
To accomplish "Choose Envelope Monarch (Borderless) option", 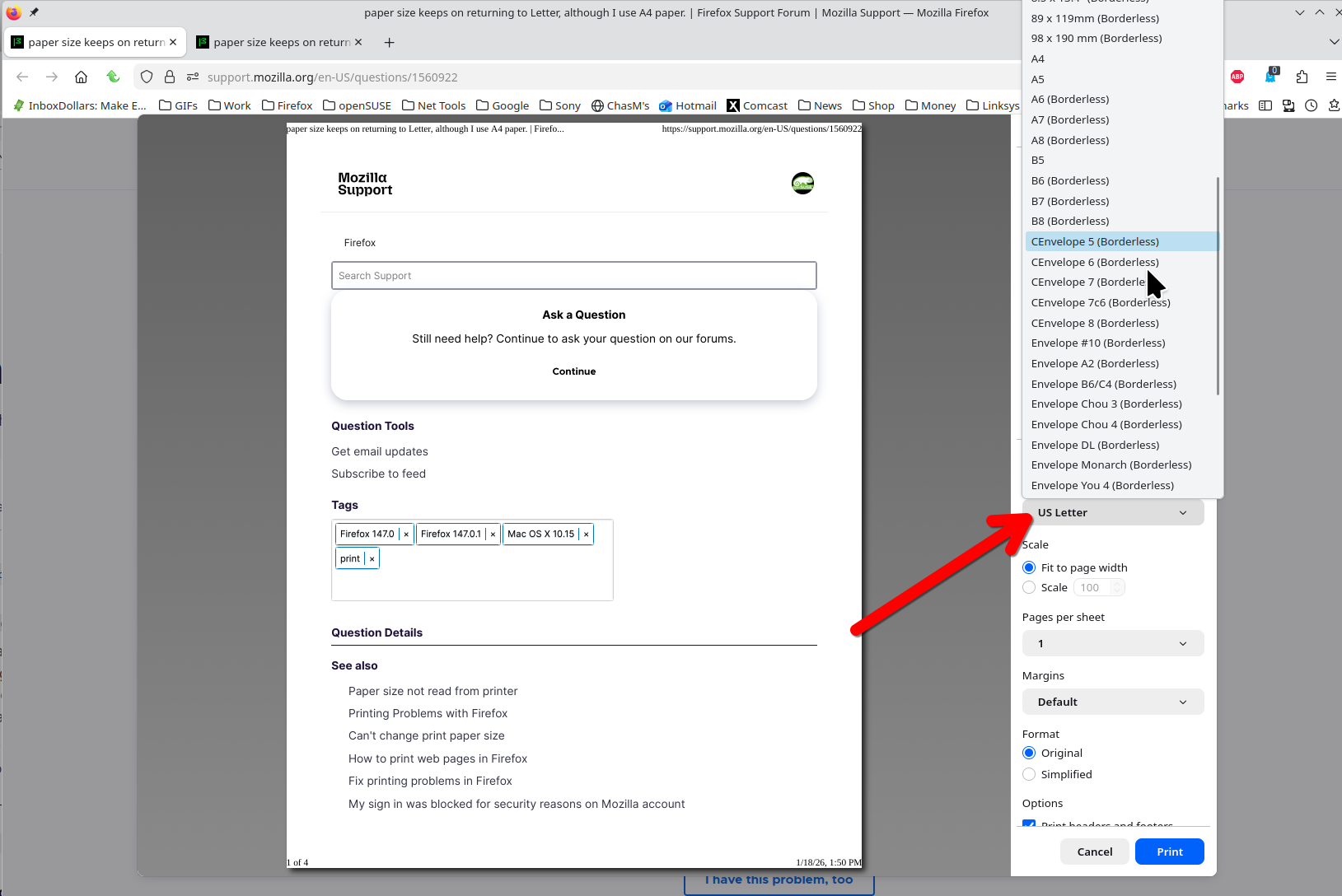I will pyautogui.click(x=1122, y=464).
